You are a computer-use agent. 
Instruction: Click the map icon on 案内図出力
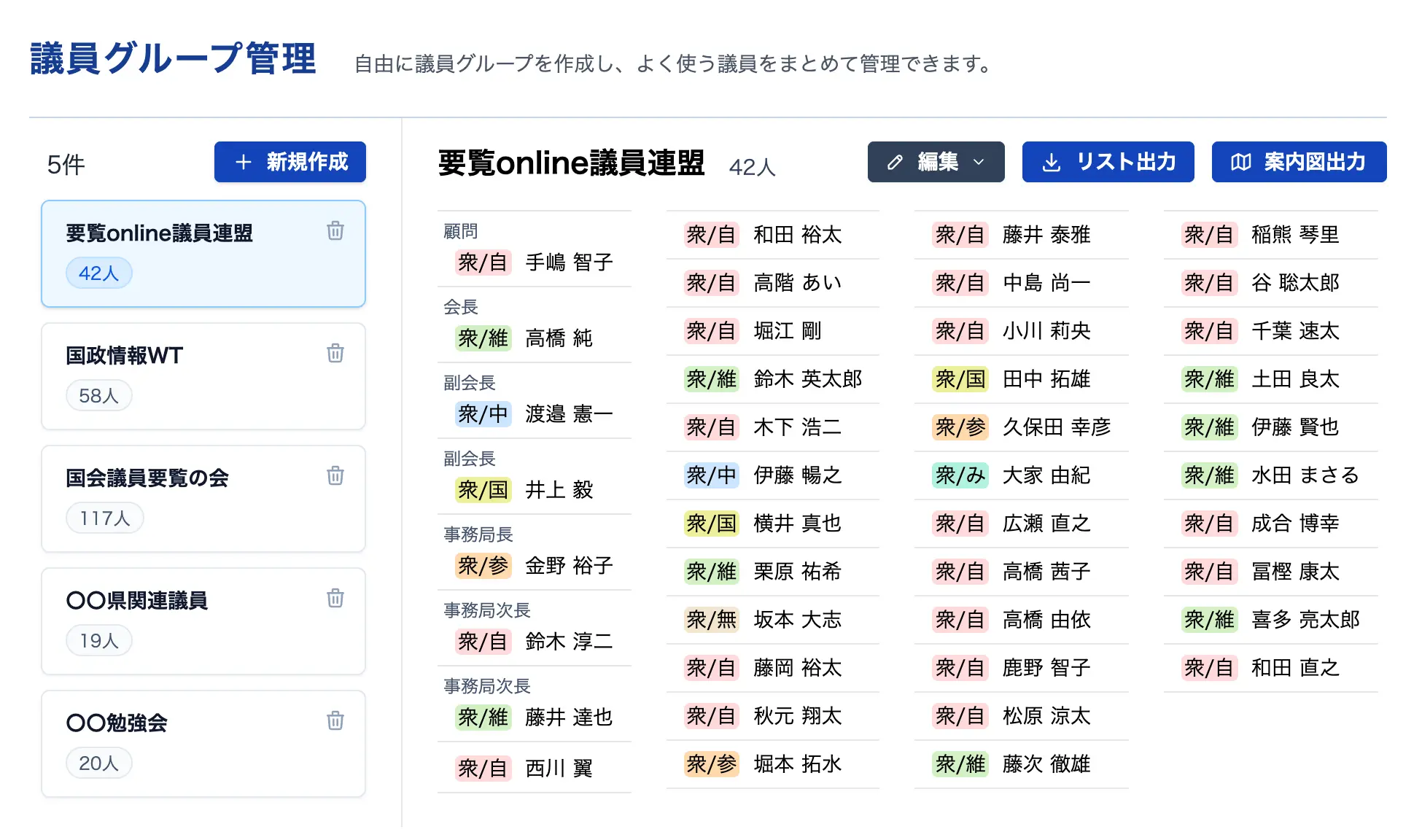point(1240,162)
